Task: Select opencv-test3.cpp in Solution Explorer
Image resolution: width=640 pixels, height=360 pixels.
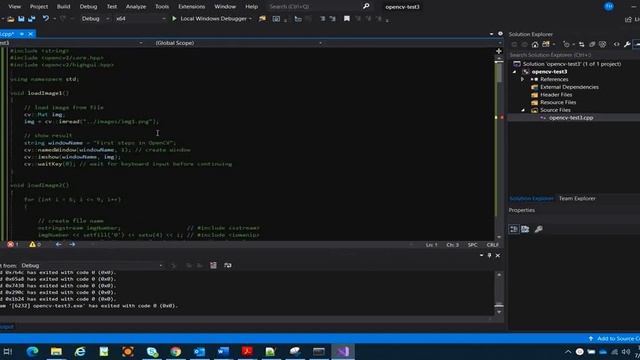Action: [571, 118]
